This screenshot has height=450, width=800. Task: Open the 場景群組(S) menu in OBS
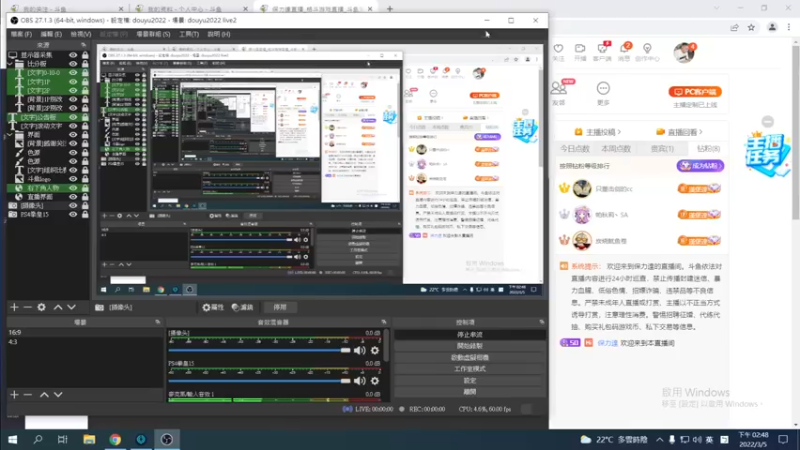(x=153, y=34)
